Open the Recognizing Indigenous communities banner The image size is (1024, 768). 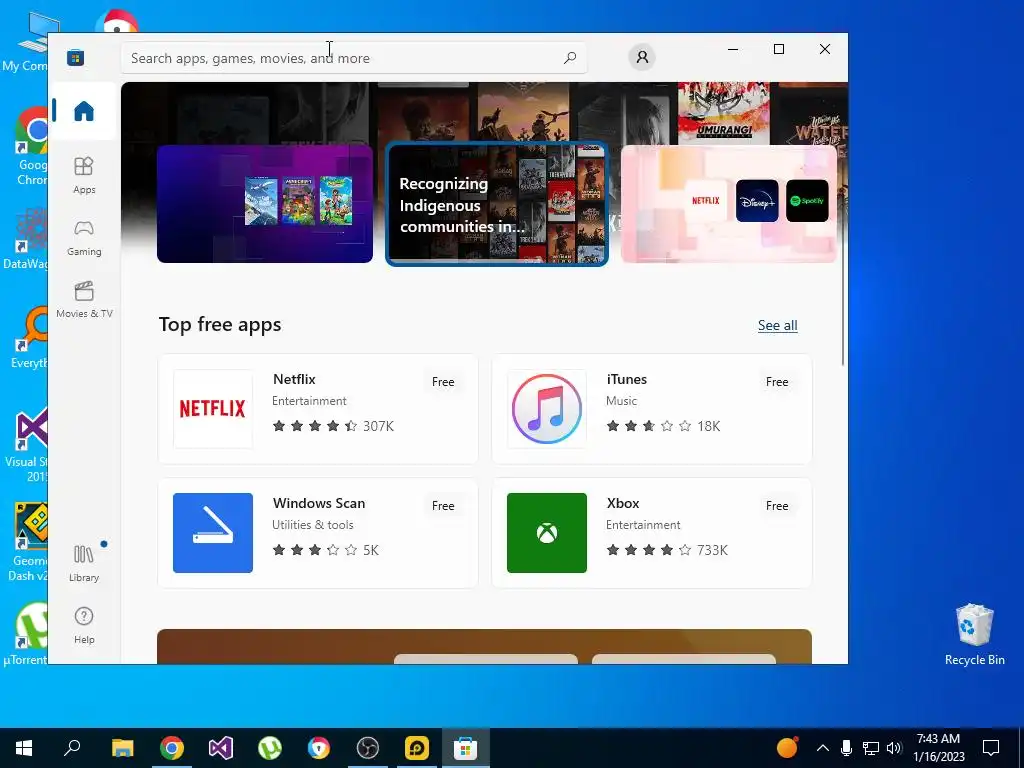click(497, 204)
